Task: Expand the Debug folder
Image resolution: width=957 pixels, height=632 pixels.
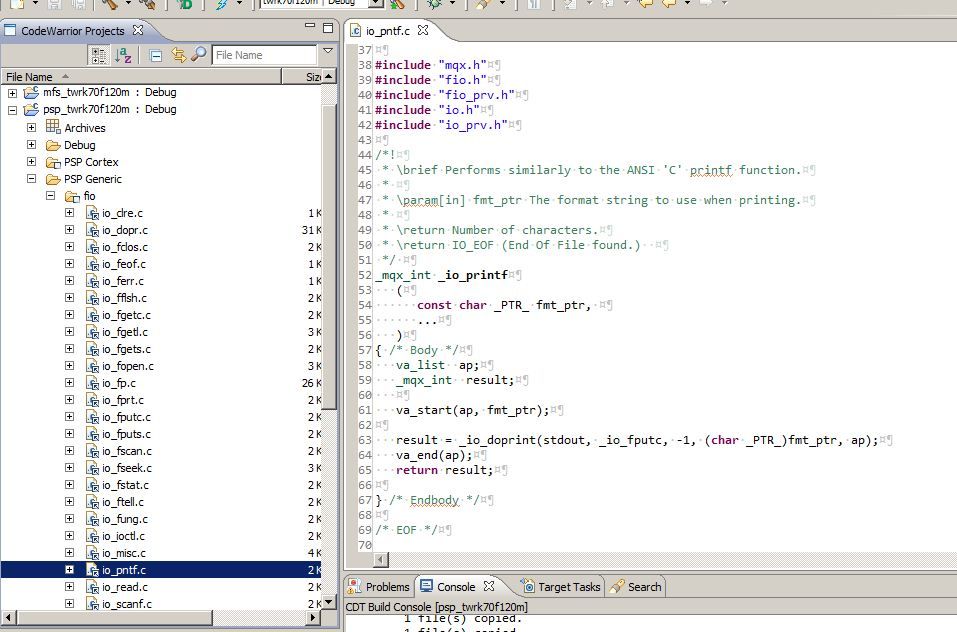Action: pos(31,145)
